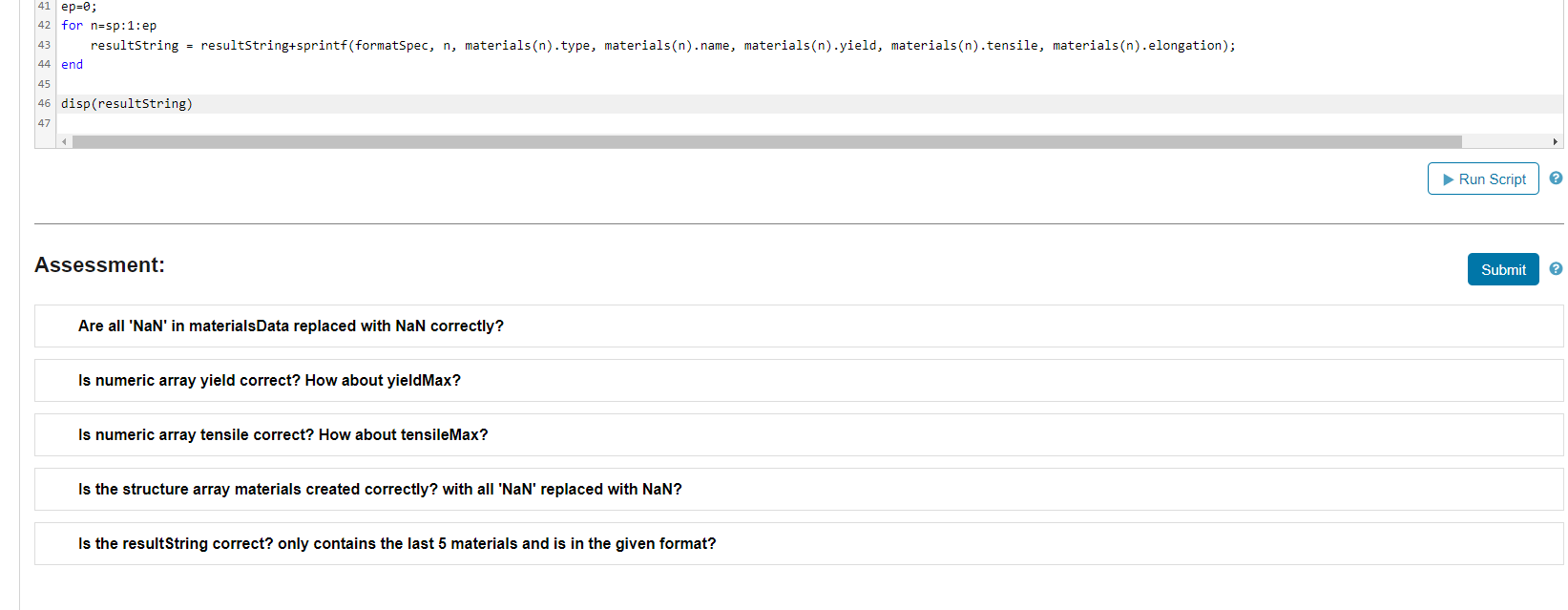
Task: Place cursor on disp(resultString) code line
Action: [x=127, y=104]
